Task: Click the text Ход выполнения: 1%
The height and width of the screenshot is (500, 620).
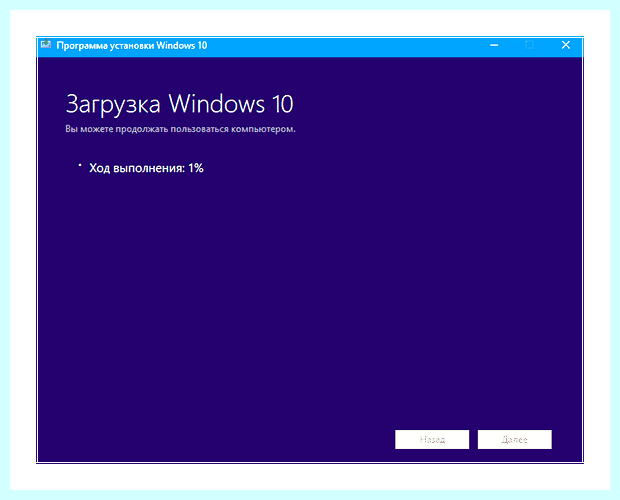Action: 146,168
